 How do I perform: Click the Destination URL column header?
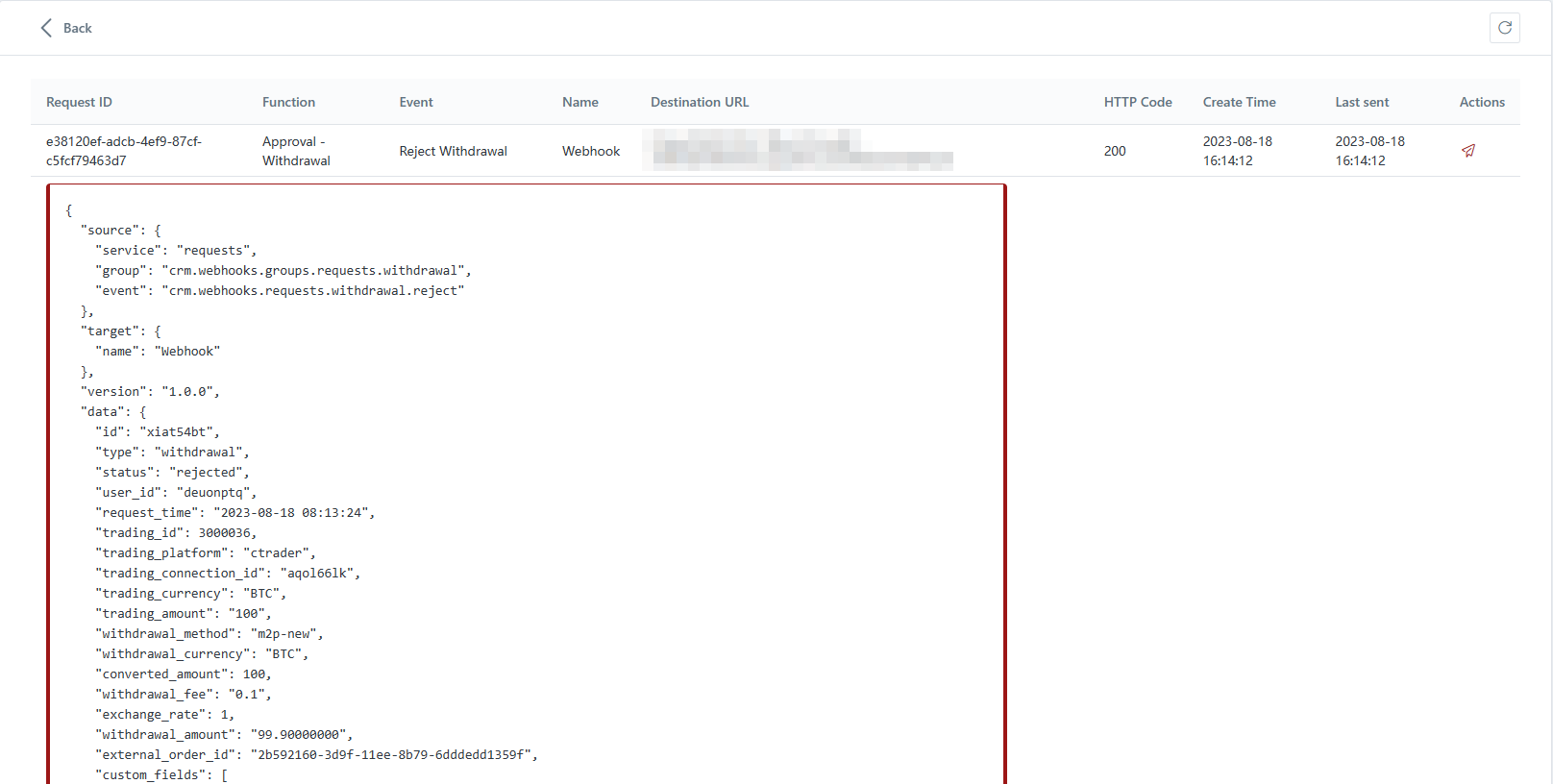pyautogui.click(x=699, y=102)
